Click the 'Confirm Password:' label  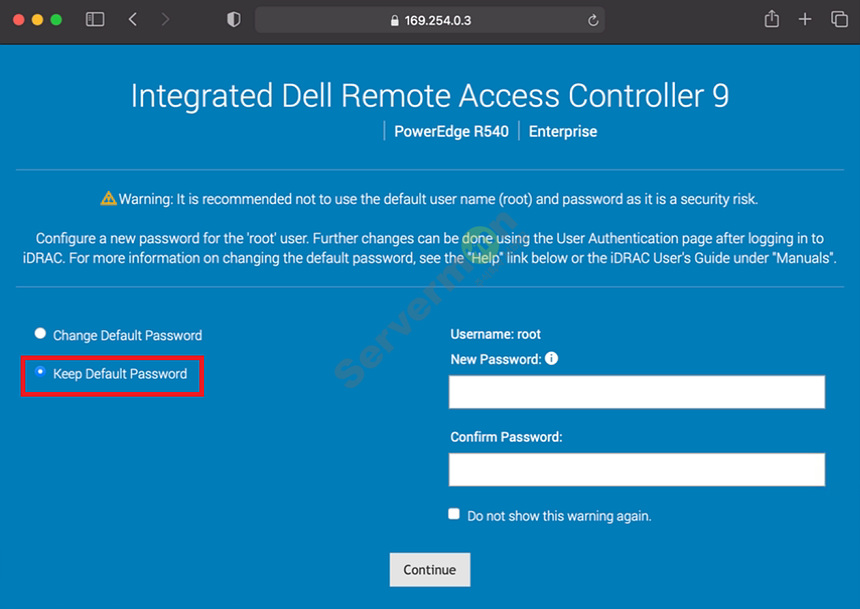(x=506, y=437)
